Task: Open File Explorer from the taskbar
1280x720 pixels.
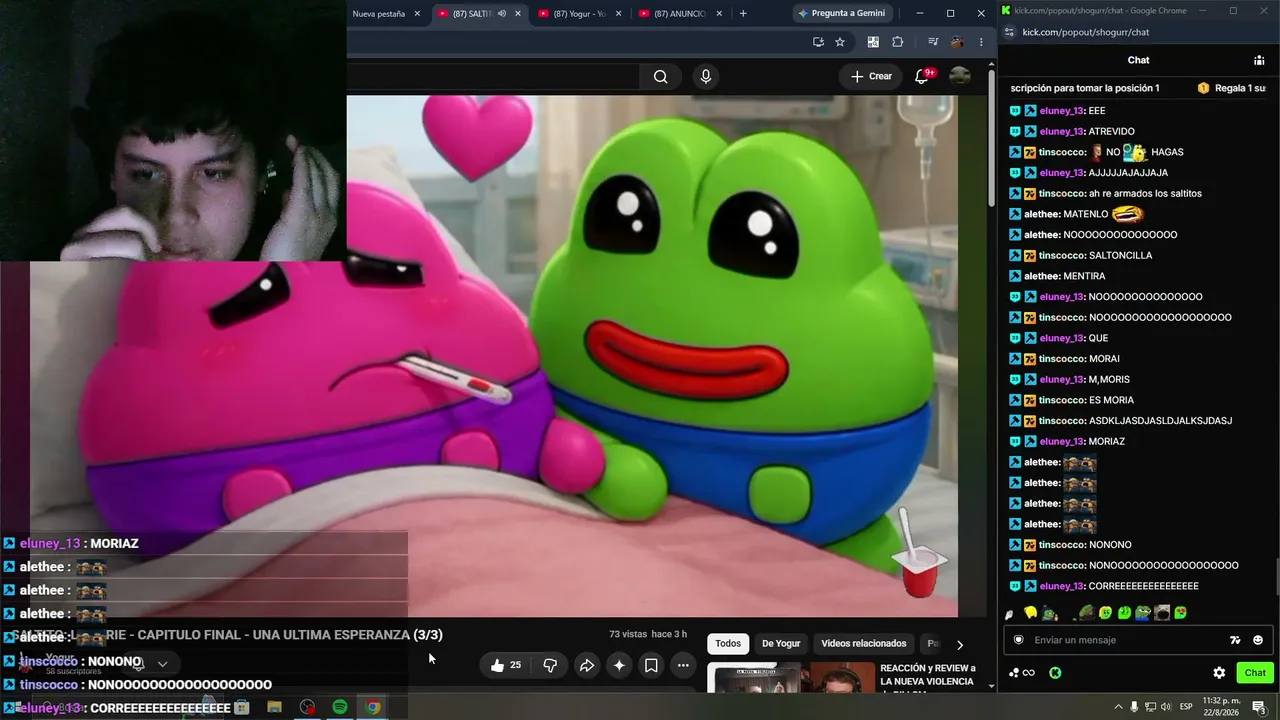Action: click(x=274, y=707)
